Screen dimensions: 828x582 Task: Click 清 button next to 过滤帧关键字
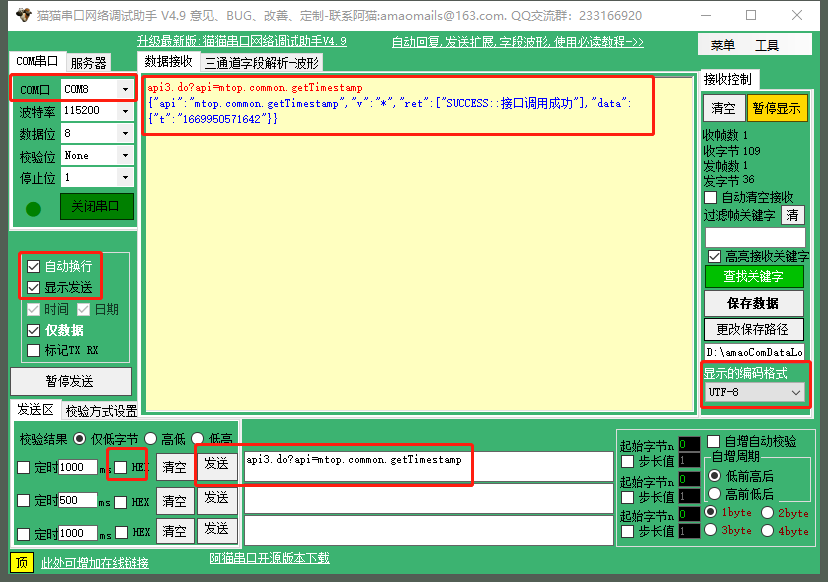[793, 215]
